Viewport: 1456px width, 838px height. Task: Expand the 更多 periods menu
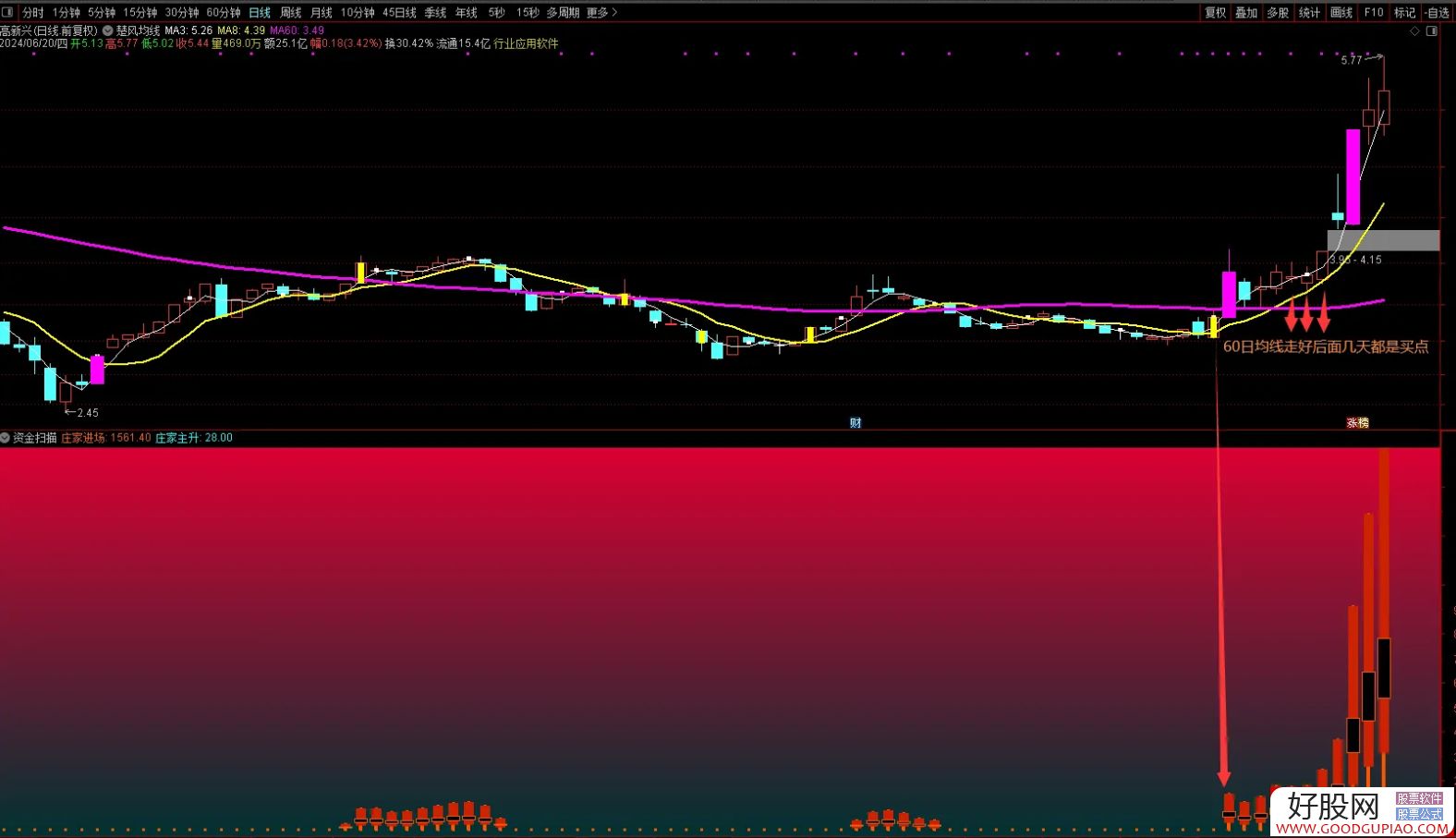pyautogui.click(x=601, y=12)
